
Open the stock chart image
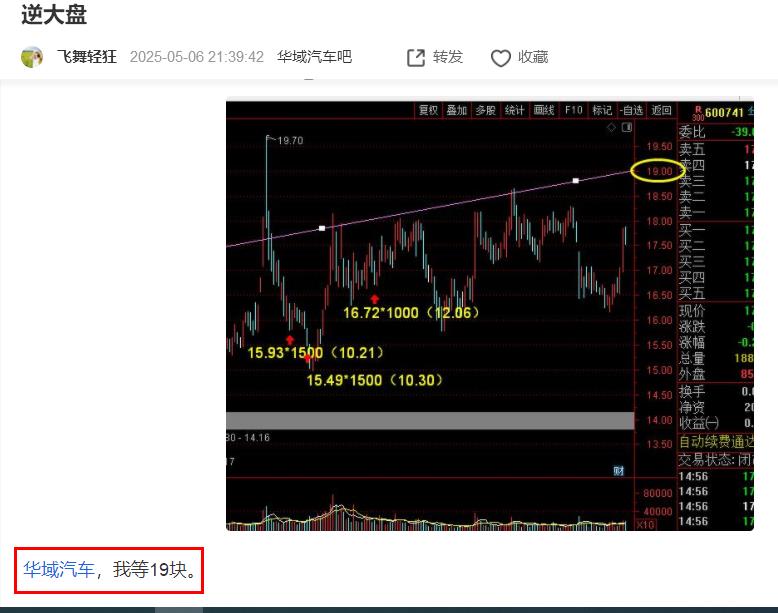(x=490, y=316)
